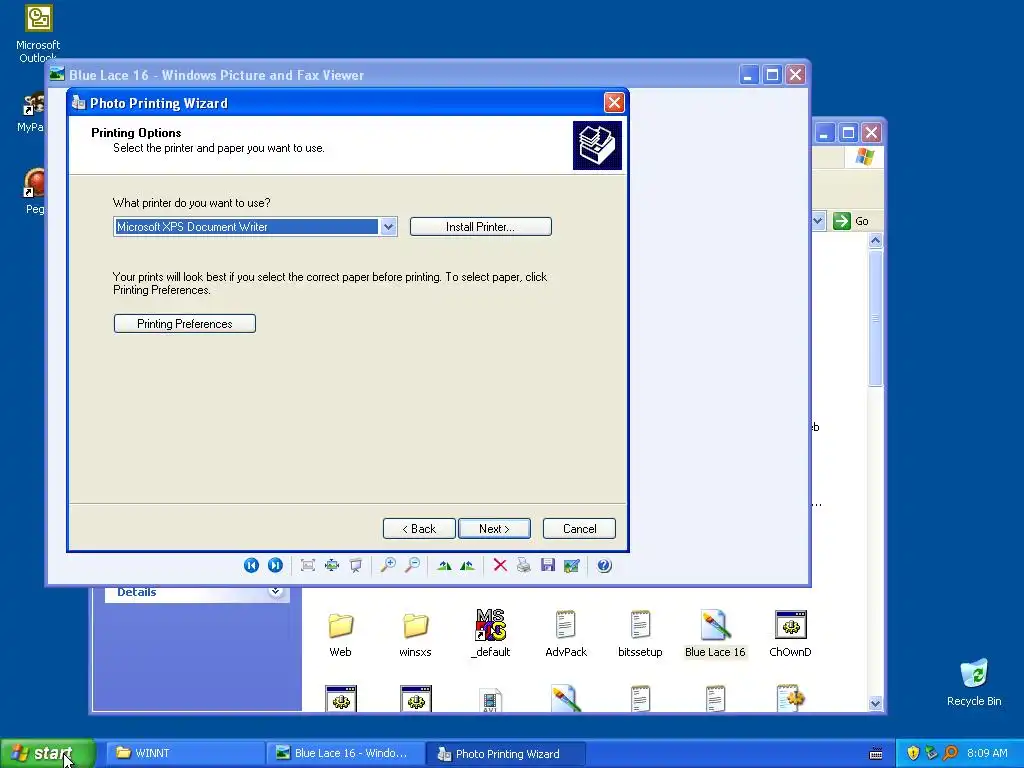This screenshot has height=768, width=1024.
Task: Open the Web folder in WINNT window
Action: pos(340,634)
